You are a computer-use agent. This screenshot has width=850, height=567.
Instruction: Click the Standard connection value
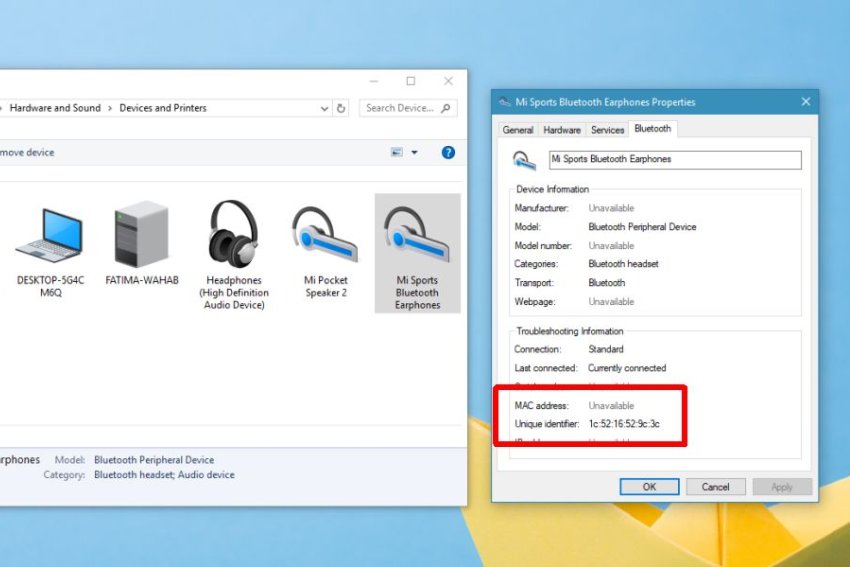[606, 349]
